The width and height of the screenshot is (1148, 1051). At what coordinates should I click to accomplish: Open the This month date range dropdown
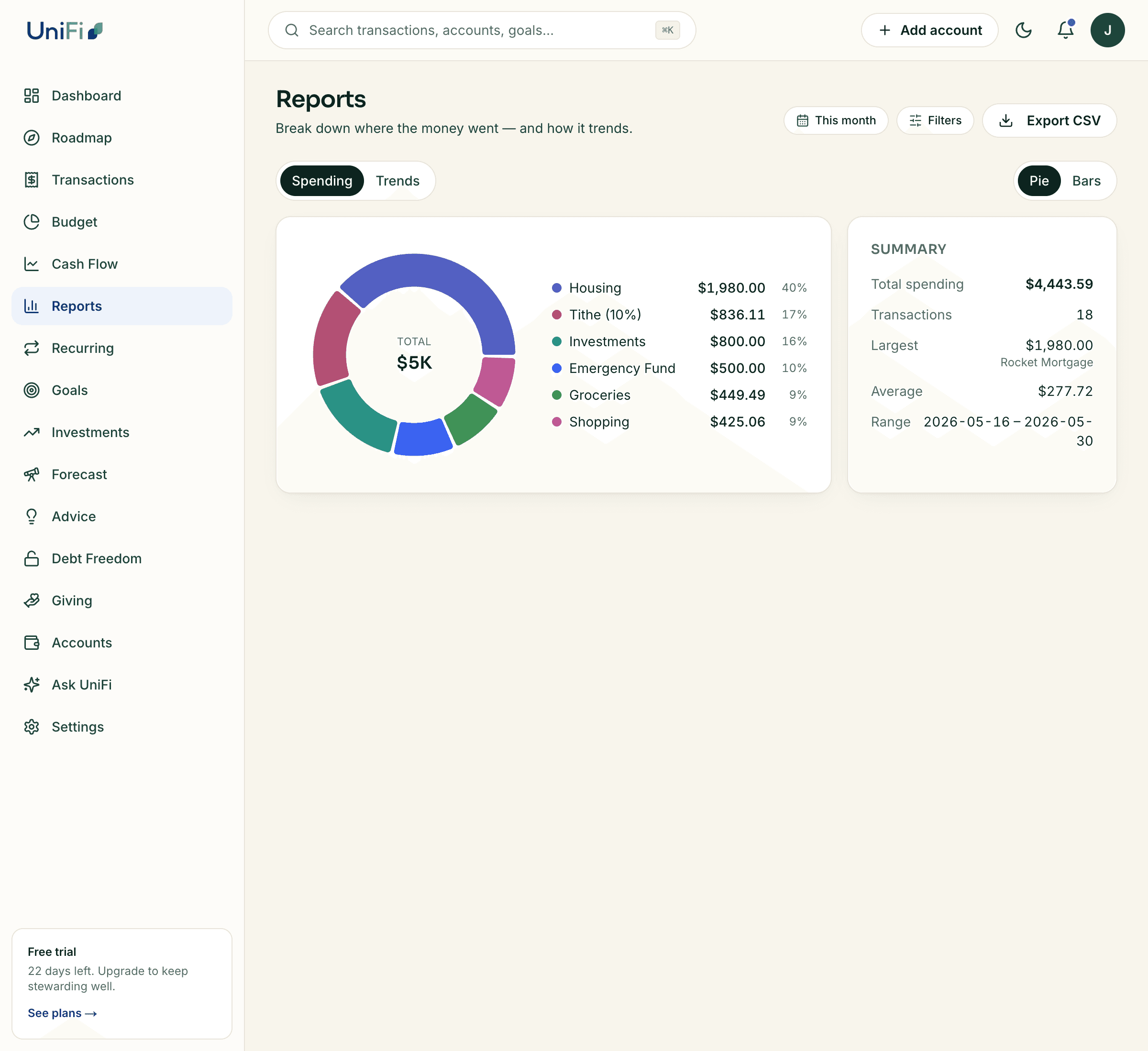(x=835, y=120)
